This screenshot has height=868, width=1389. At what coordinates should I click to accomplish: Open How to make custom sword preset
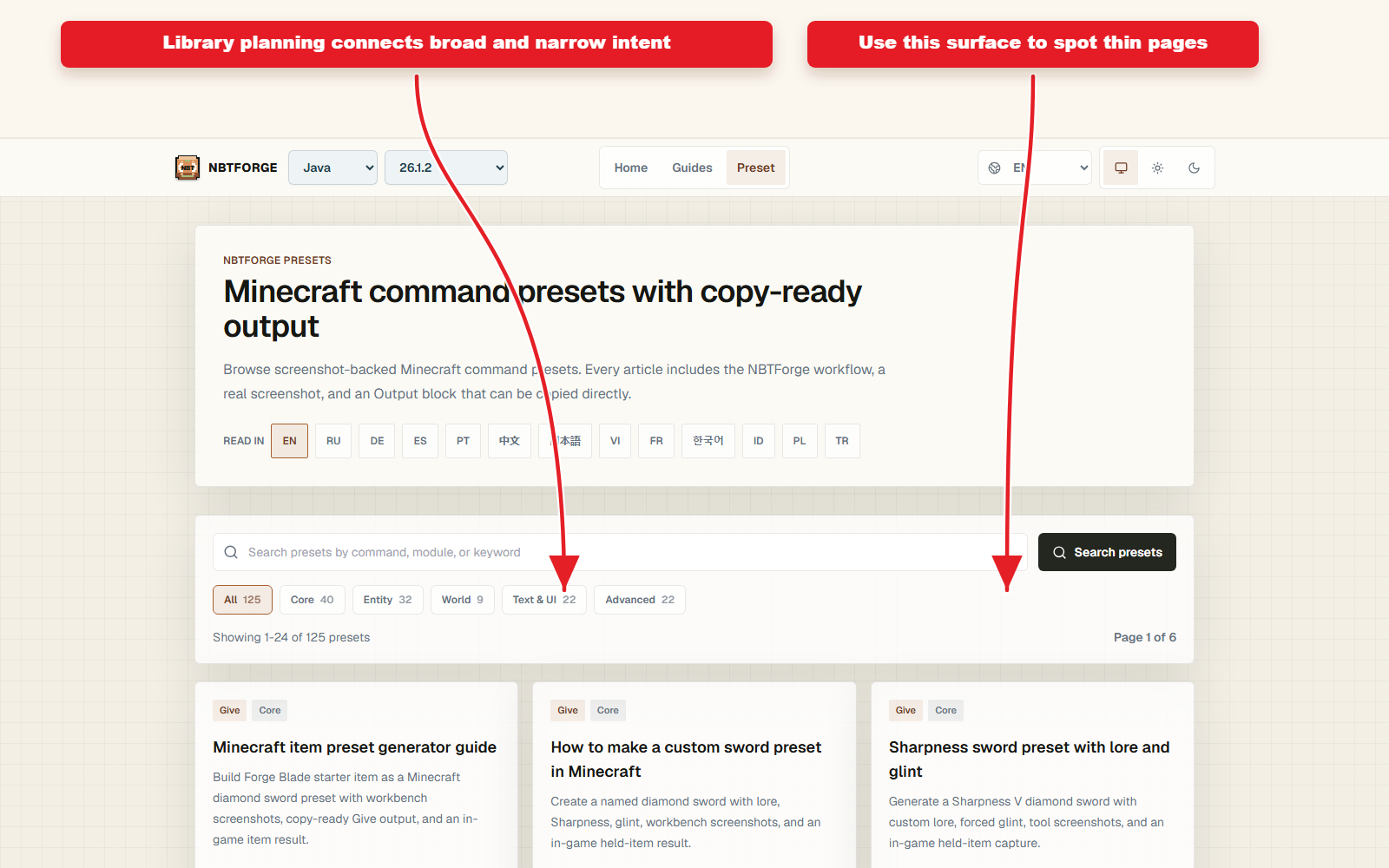click(686, 759)
